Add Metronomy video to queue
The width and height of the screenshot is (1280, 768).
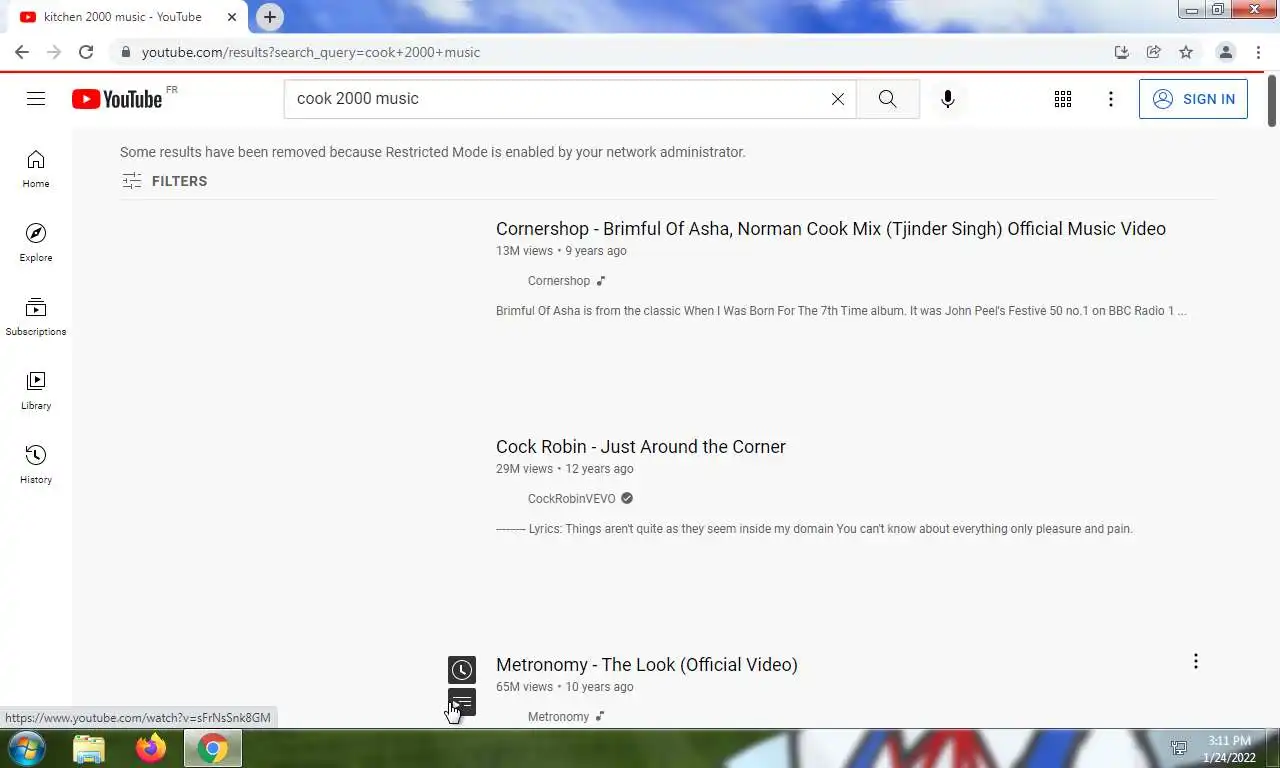pos(462,702)
